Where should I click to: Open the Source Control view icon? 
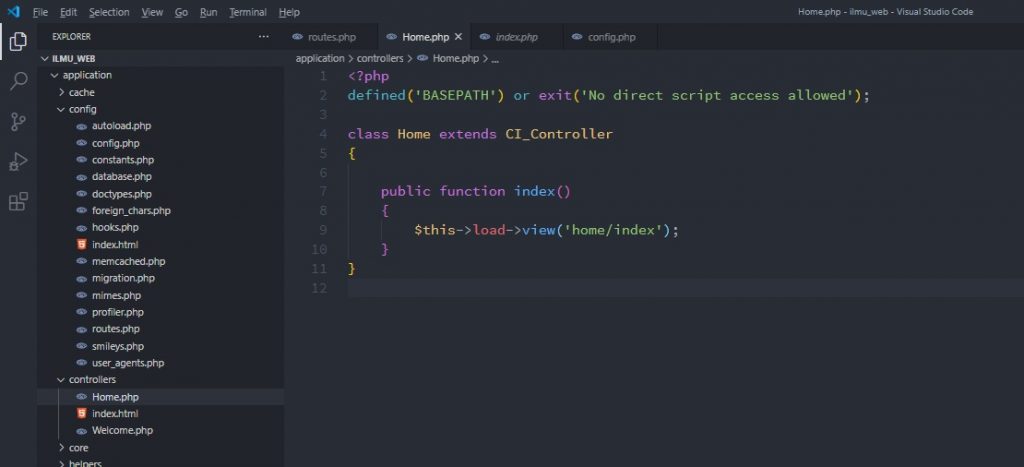click(x=17, y=122)
